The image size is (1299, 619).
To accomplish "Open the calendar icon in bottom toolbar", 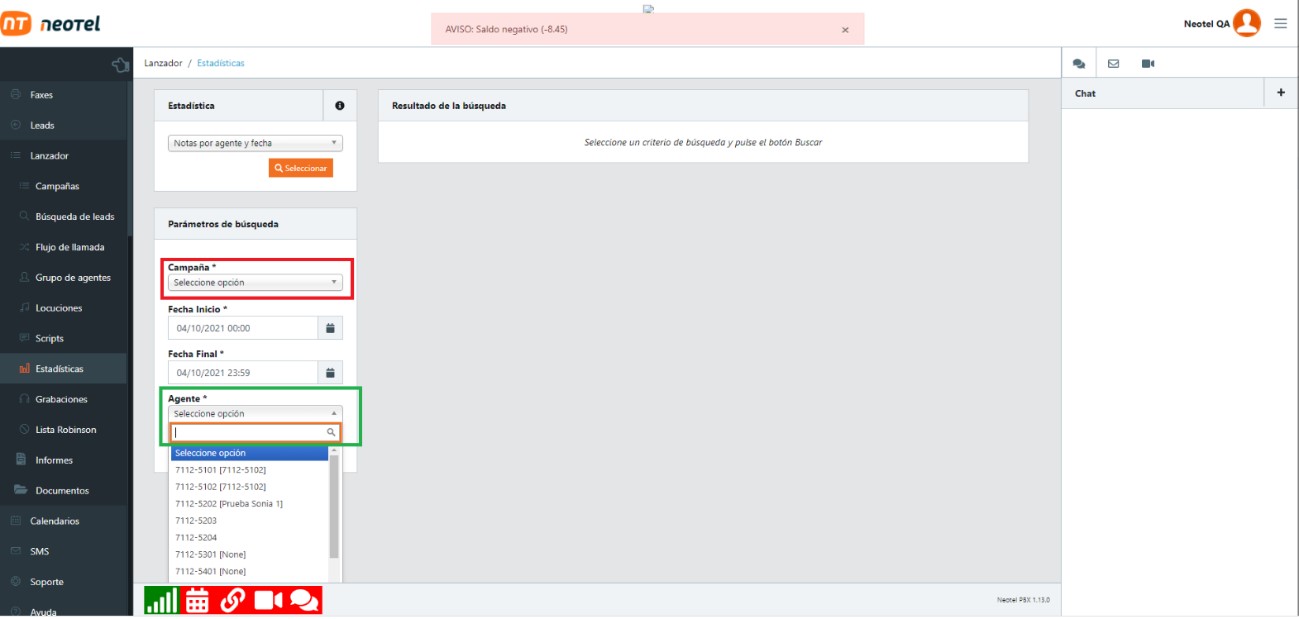I will tap(198, 600).
